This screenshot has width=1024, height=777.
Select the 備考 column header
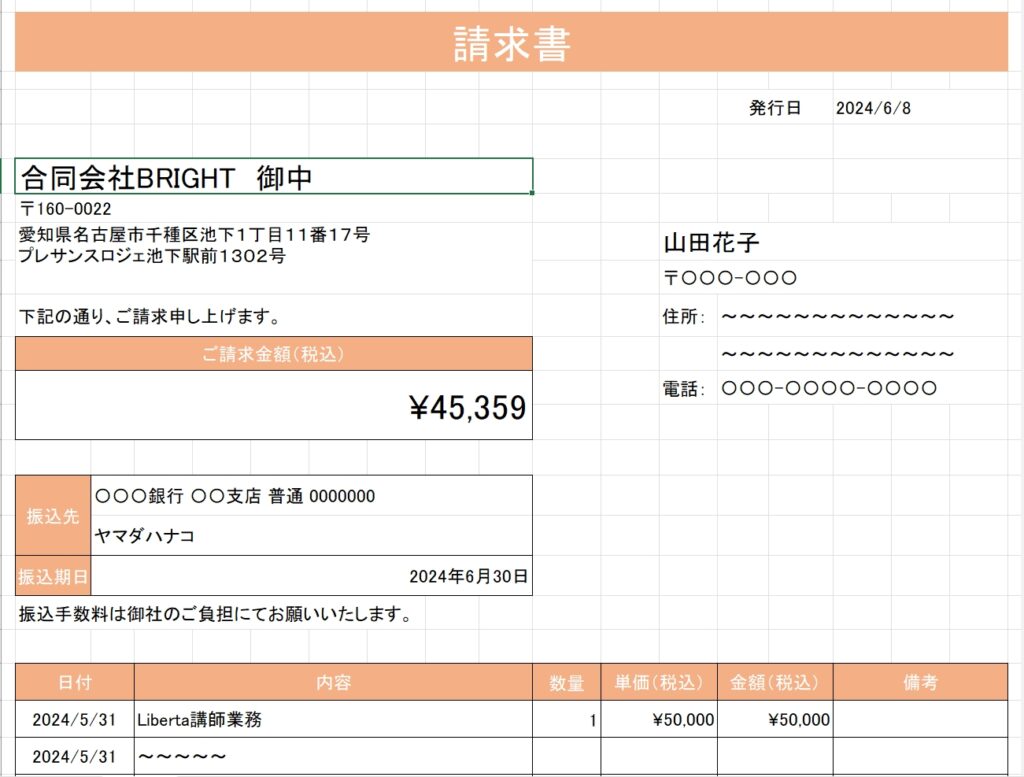click(920, 683)
